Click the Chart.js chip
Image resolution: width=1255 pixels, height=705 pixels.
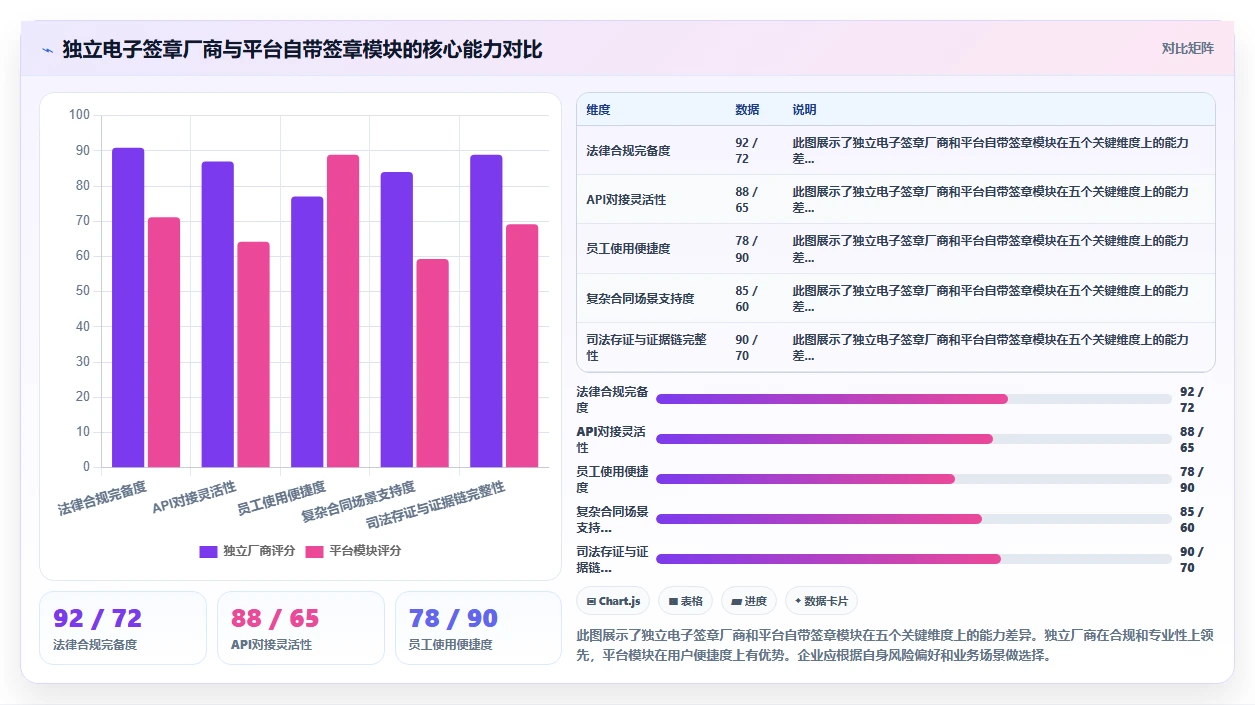(614, 601)
